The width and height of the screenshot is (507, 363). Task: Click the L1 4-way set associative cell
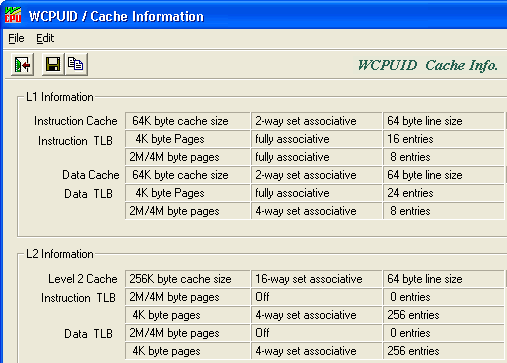[316, 211]
